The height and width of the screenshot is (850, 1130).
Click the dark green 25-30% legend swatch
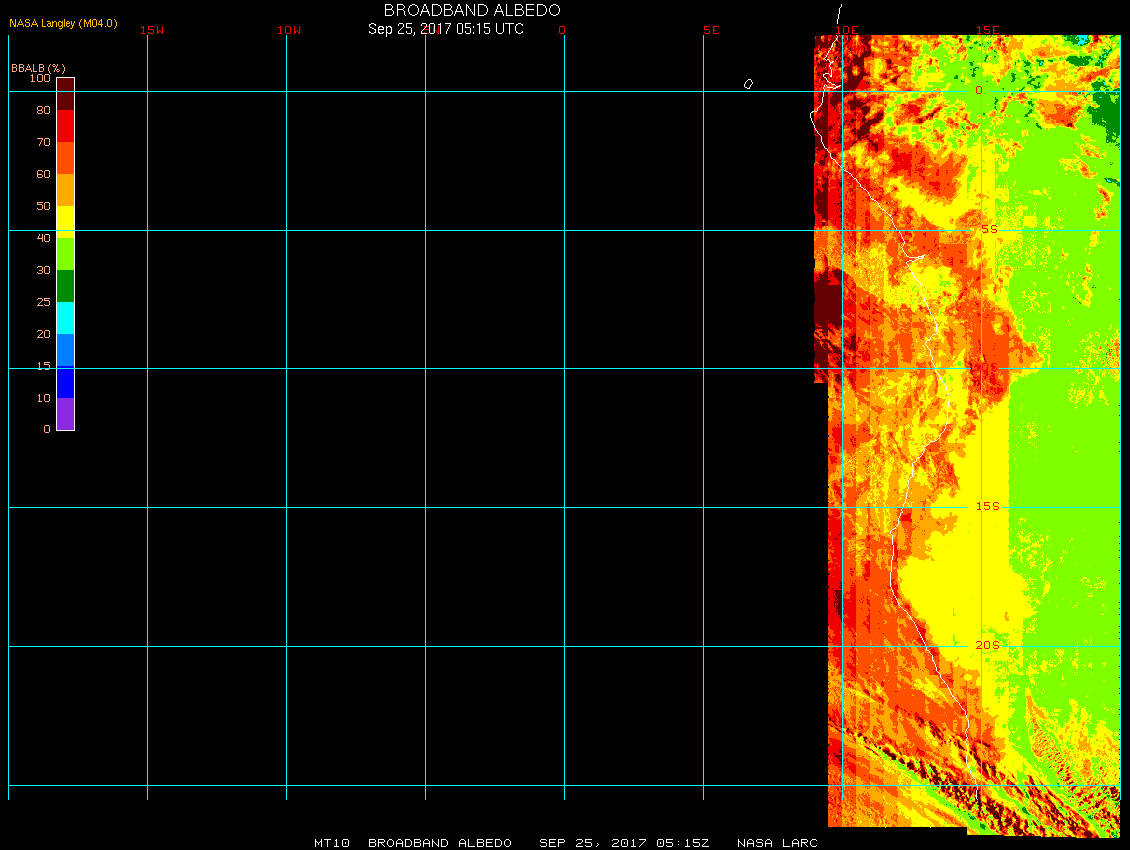pyautogui.click(x=65, y=285)
